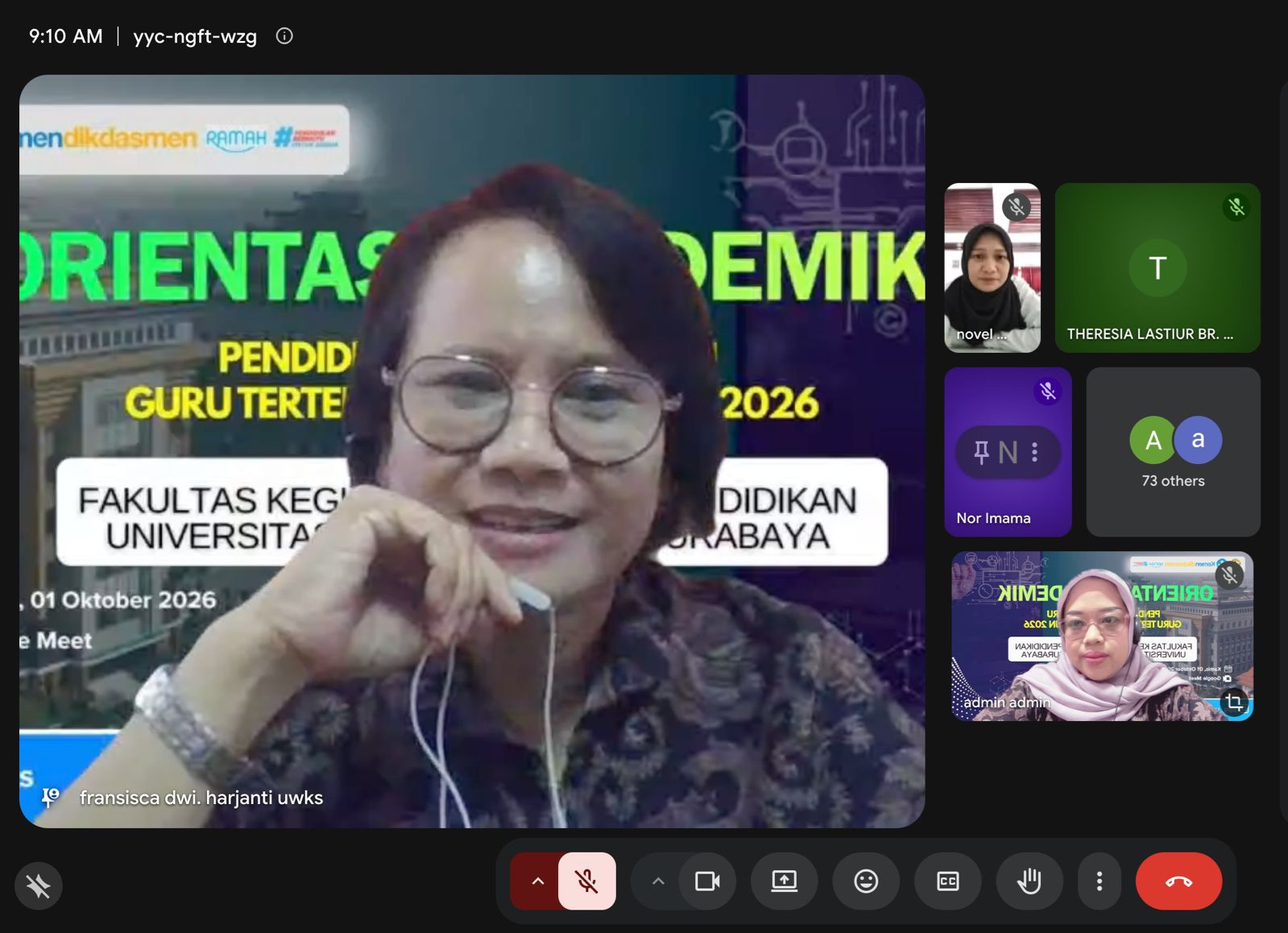
Task: Unmute the microphone
Action: [586, 881]
